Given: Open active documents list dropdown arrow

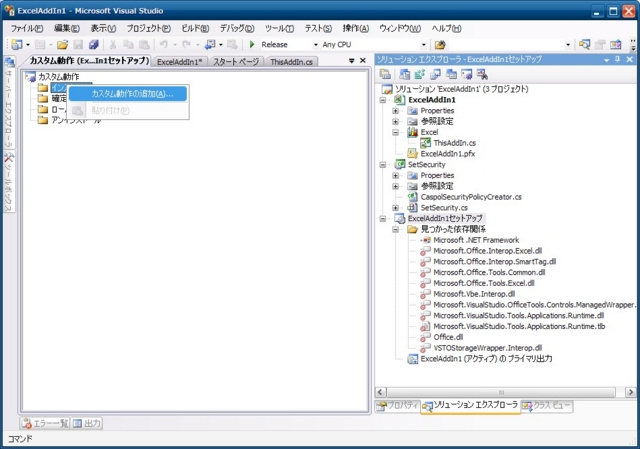Looking at the screenshot, I should point(351,60).
